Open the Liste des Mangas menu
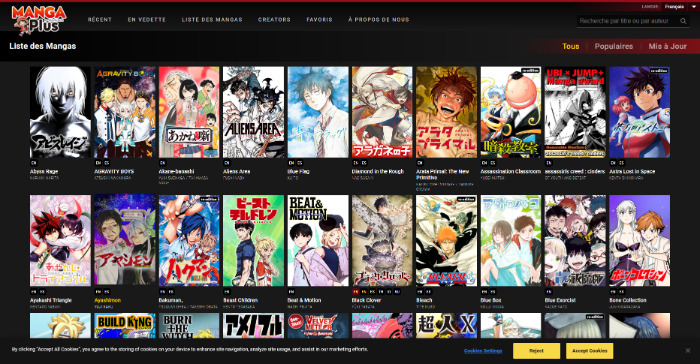Image resolution: width=700 pixels, height=364 pixels. (212, 20)
